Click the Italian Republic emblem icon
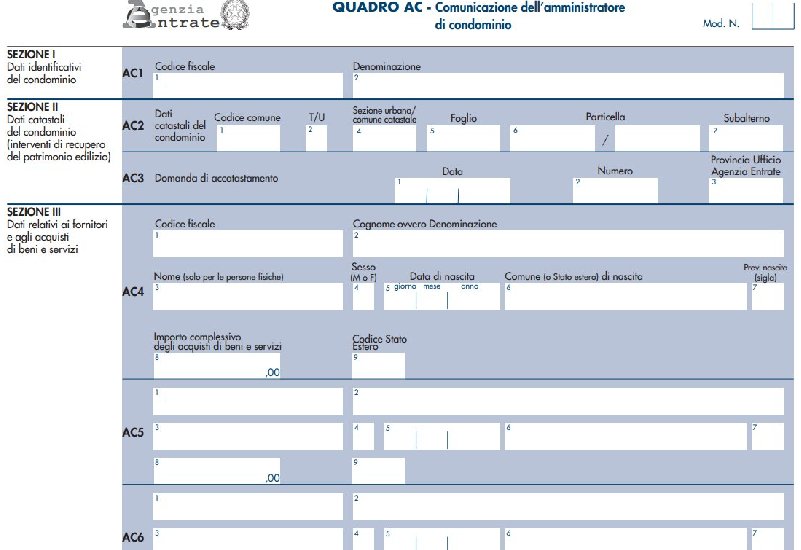The image size is (801, 550). coord(235,12)
